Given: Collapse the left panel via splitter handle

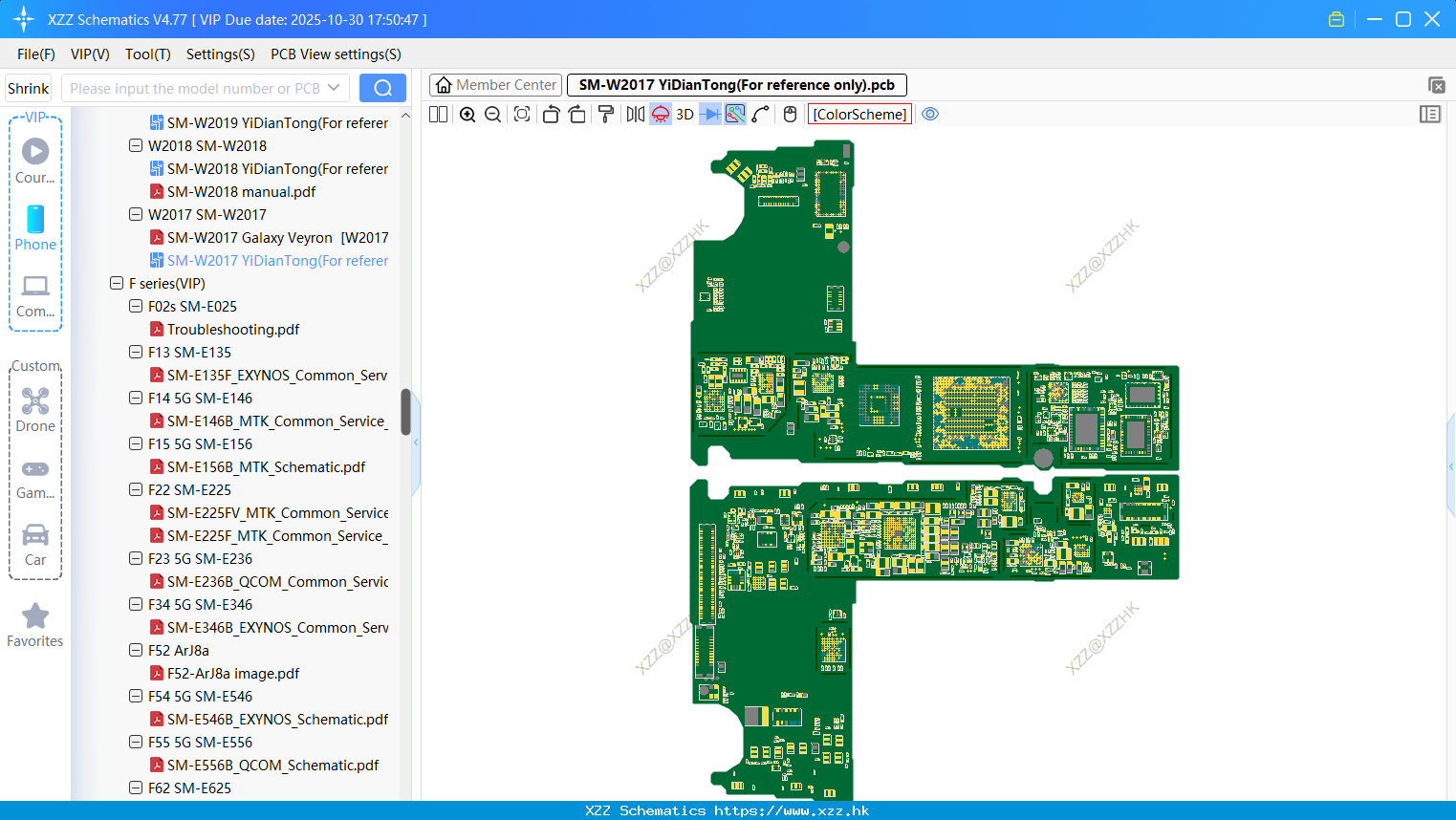Looking at the screenshot, I should click(416, 442).
